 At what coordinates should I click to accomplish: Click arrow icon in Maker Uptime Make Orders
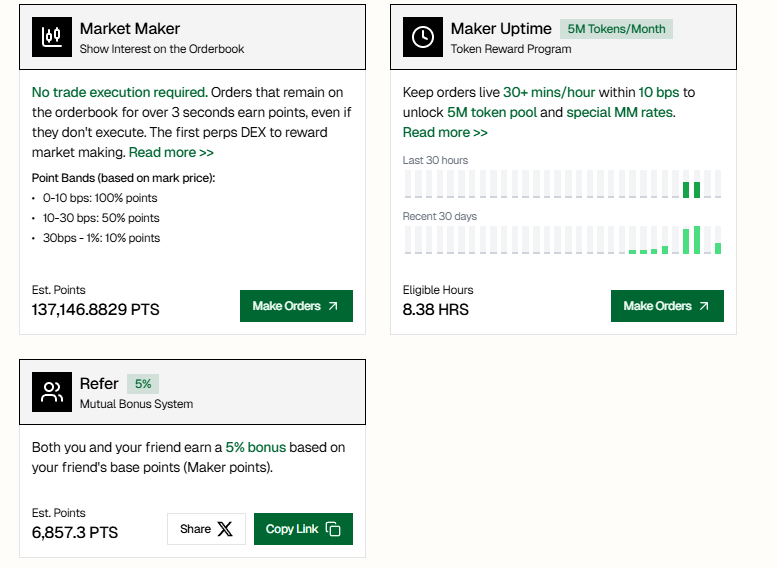tap(704, 306)
